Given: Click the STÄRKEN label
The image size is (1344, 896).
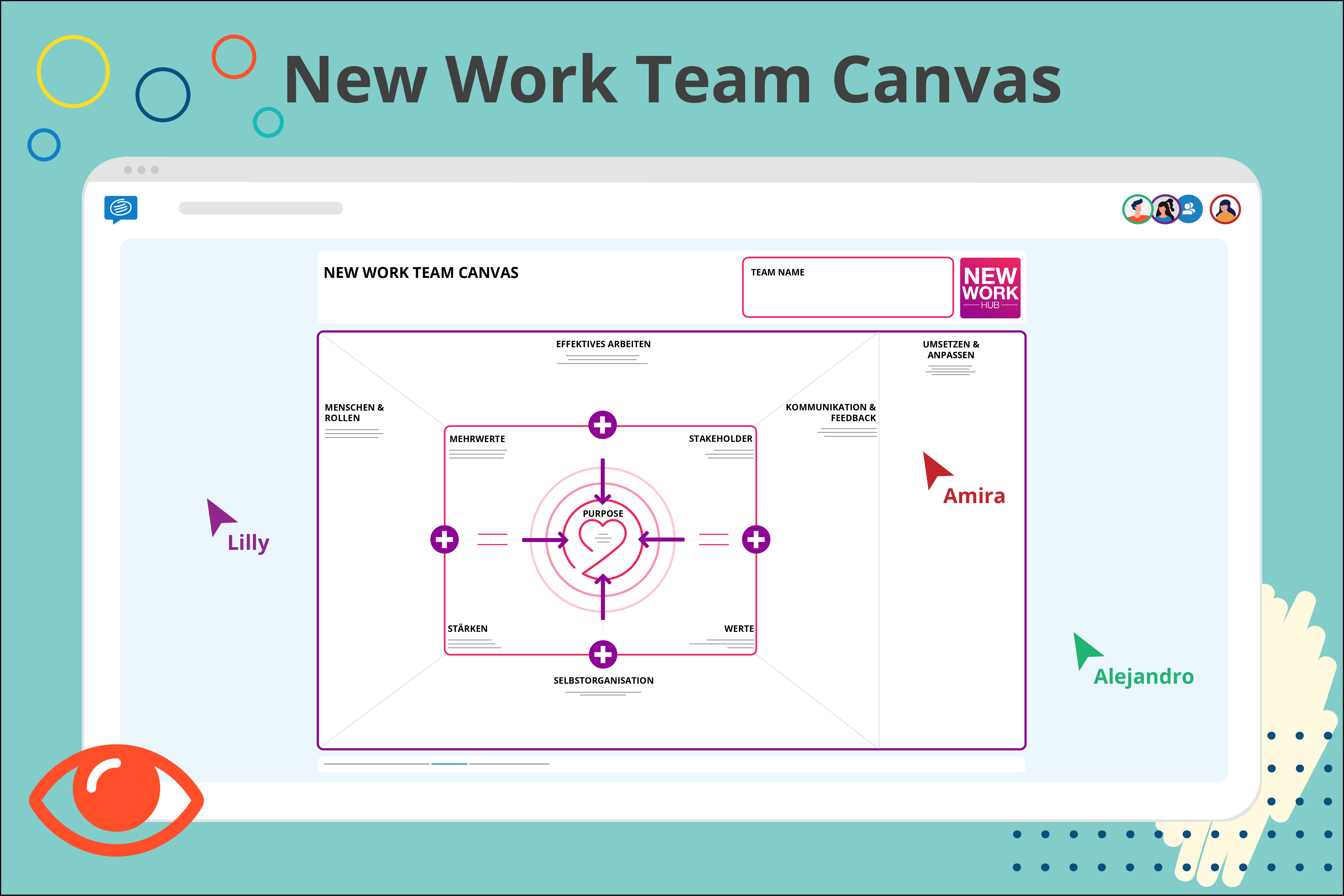Looking at the screenshot, I should click(x=468, y=628).
